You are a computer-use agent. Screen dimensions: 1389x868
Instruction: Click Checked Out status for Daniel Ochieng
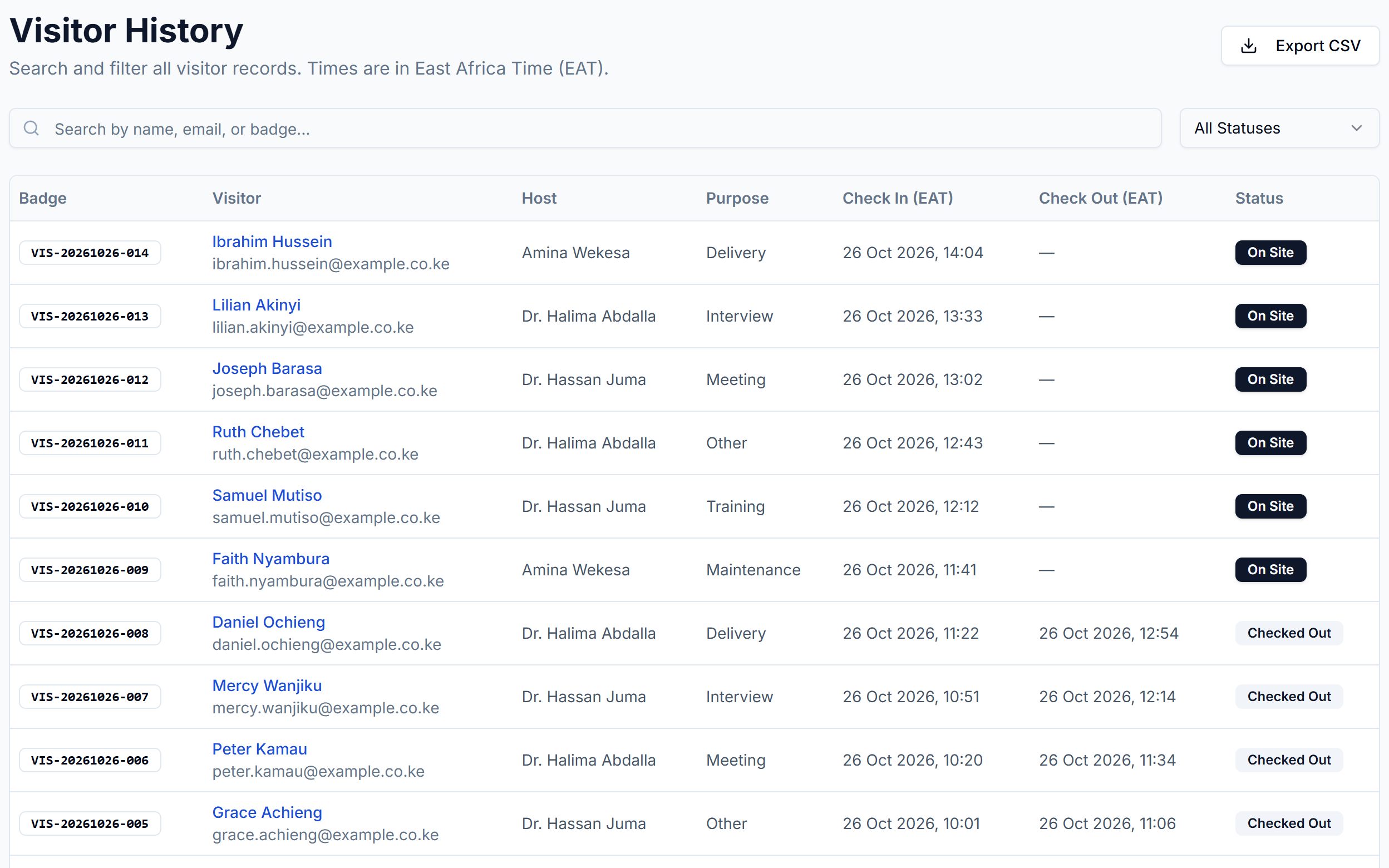point(1289,633)
